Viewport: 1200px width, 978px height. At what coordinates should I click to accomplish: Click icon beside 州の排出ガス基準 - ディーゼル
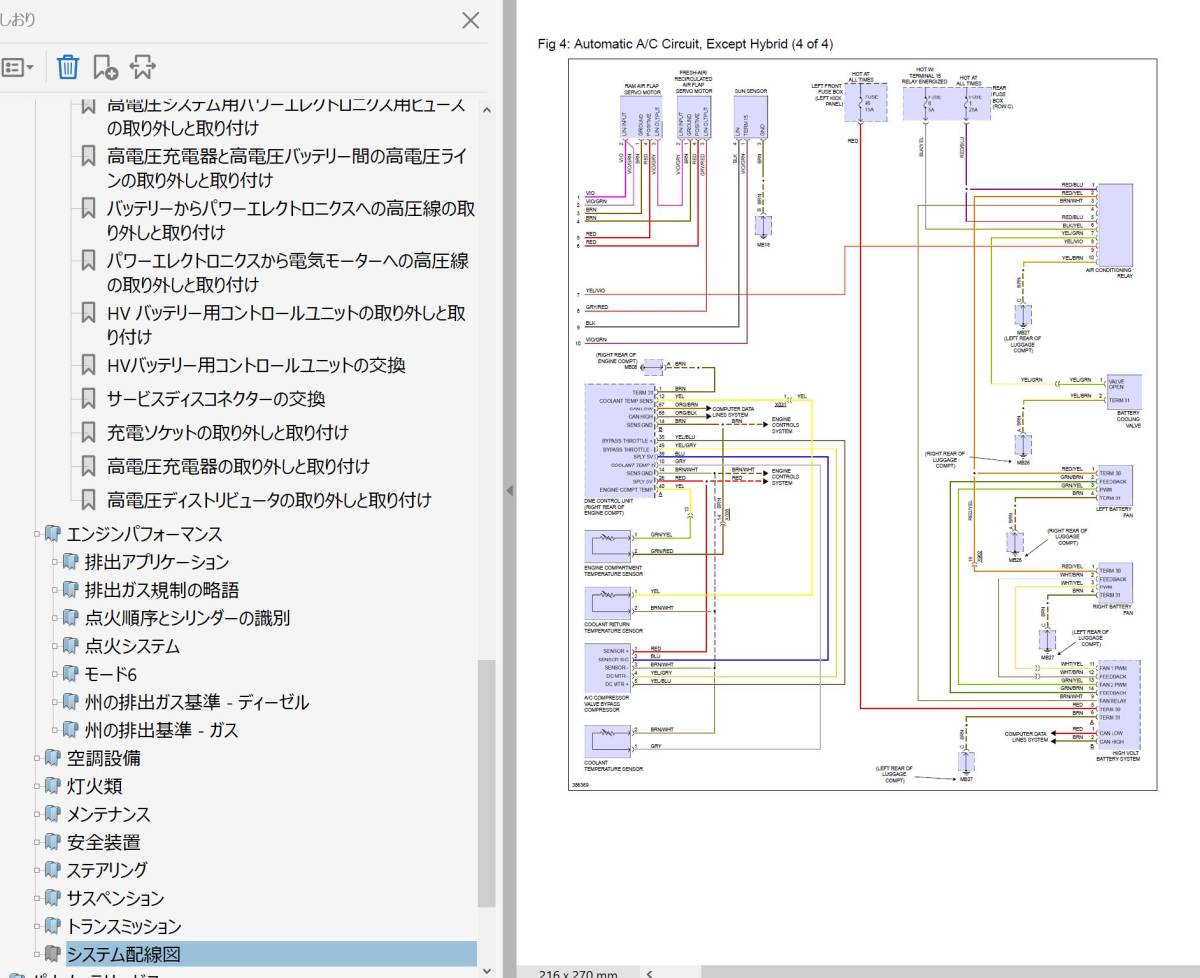[x=70, y=702]
